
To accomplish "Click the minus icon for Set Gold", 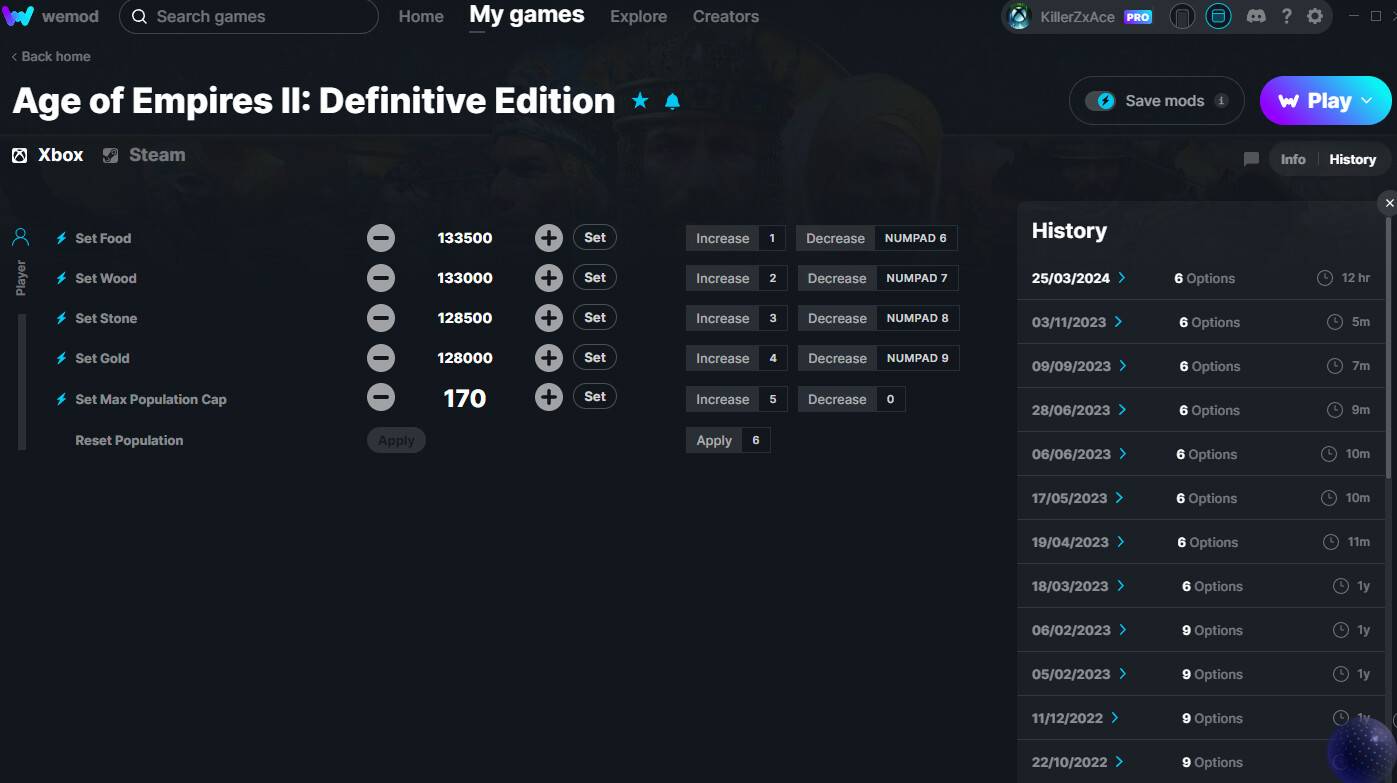I will point(381,358).
